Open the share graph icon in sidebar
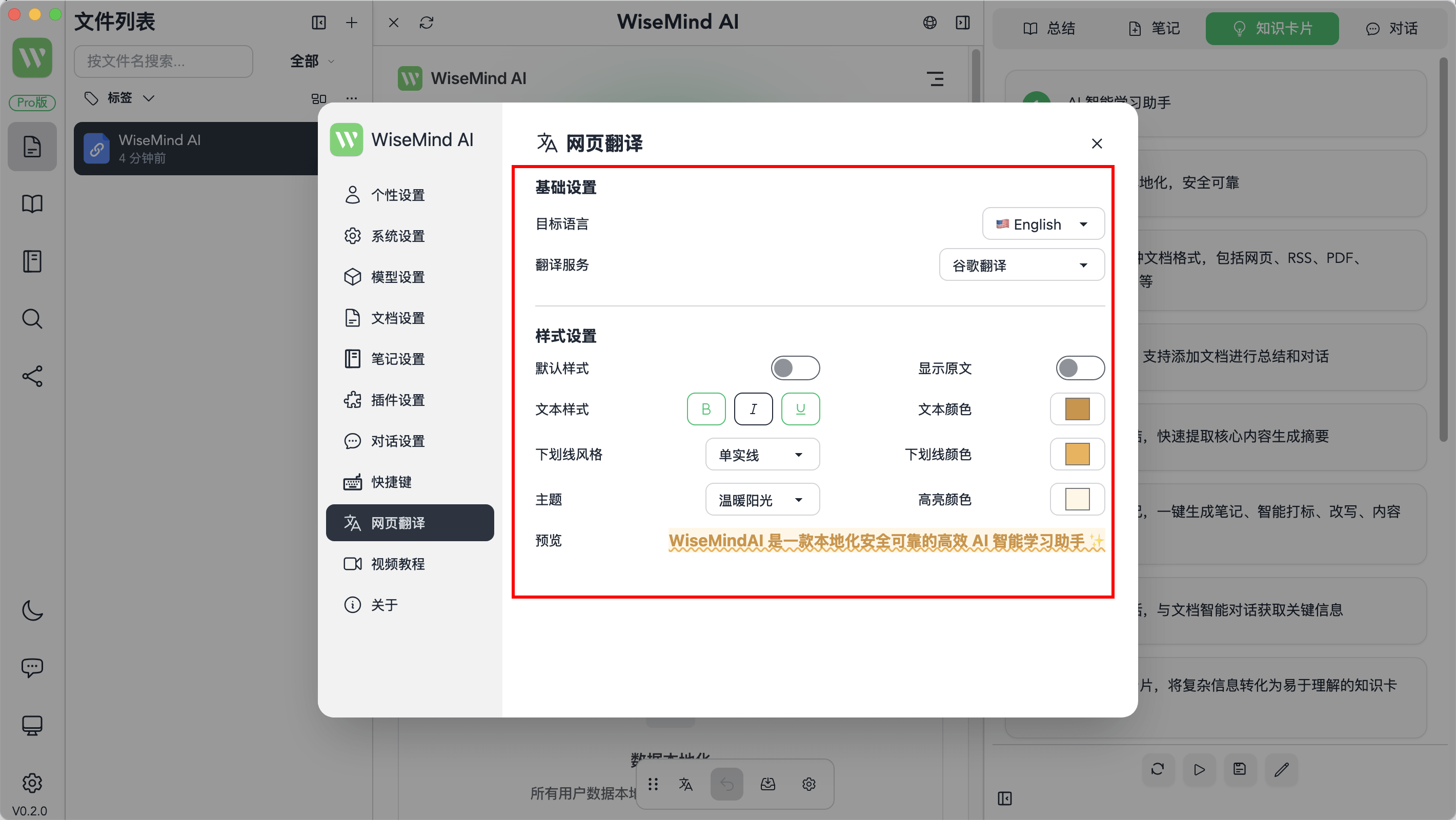 coord(32,376)
